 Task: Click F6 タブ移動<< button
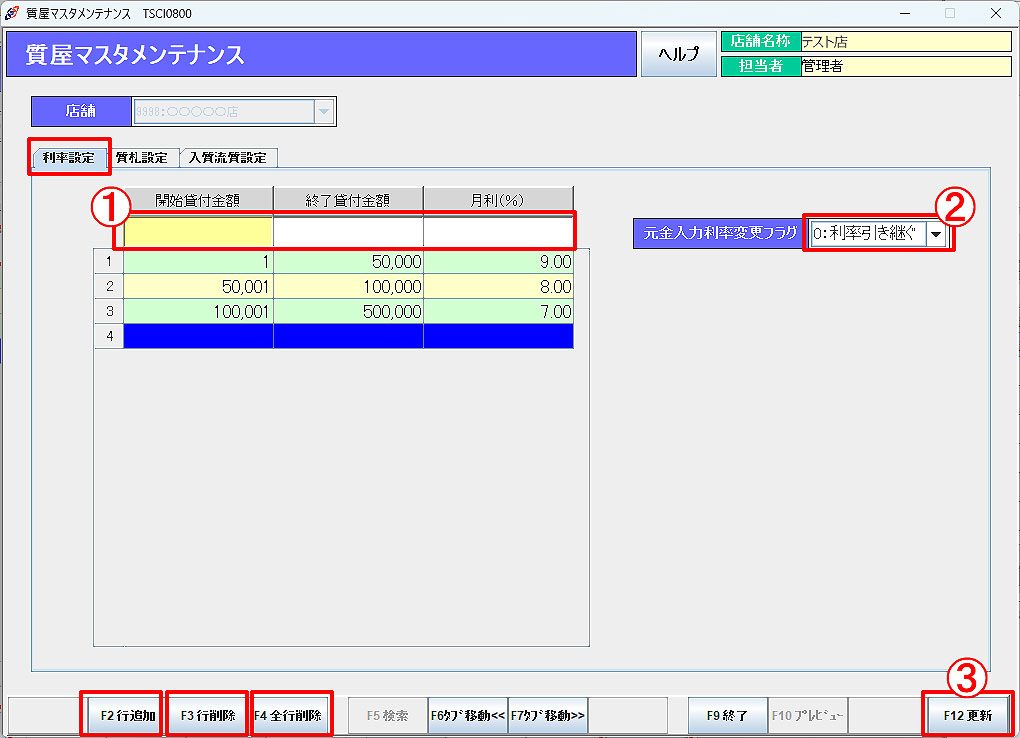coord(468,716)
